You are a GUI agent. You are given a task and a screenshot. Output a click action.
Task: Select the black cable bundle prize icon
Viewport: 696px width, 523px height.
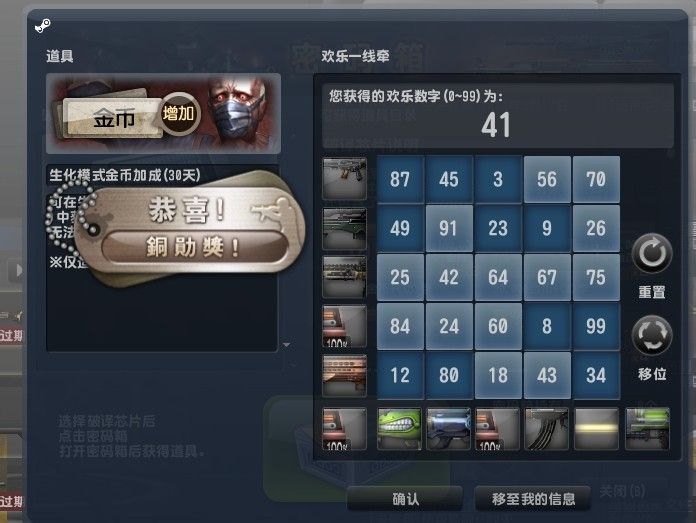(546, 429)
